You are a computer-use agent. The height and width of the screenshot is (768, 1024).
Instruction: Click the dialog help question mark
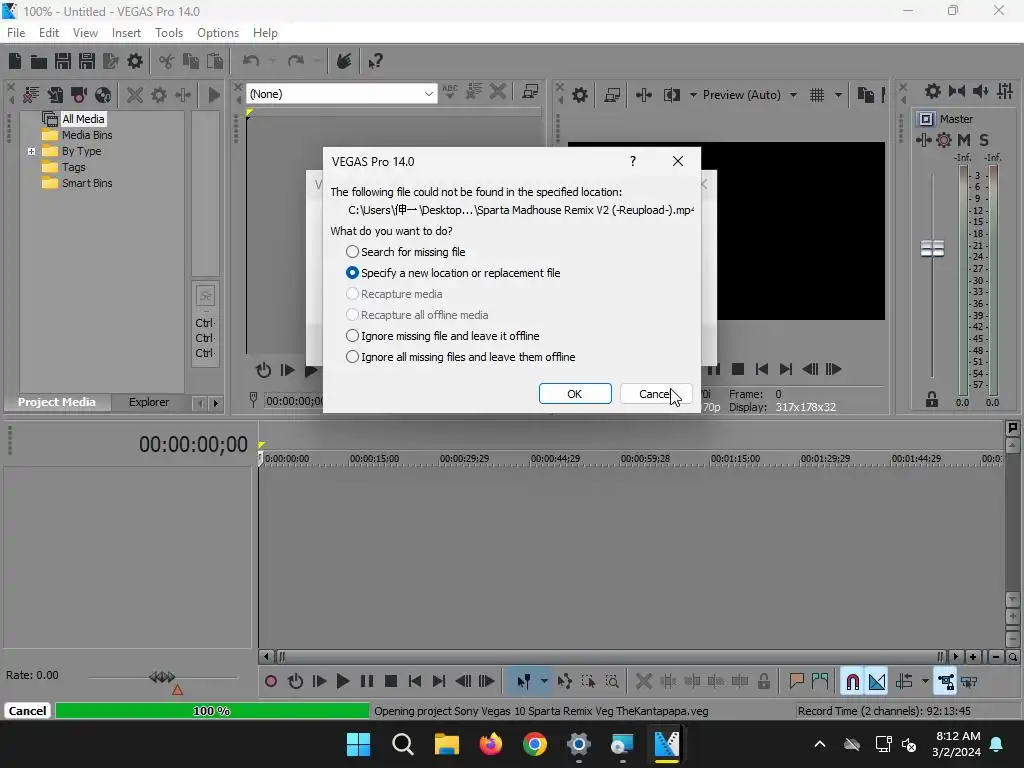pos(632,161)
